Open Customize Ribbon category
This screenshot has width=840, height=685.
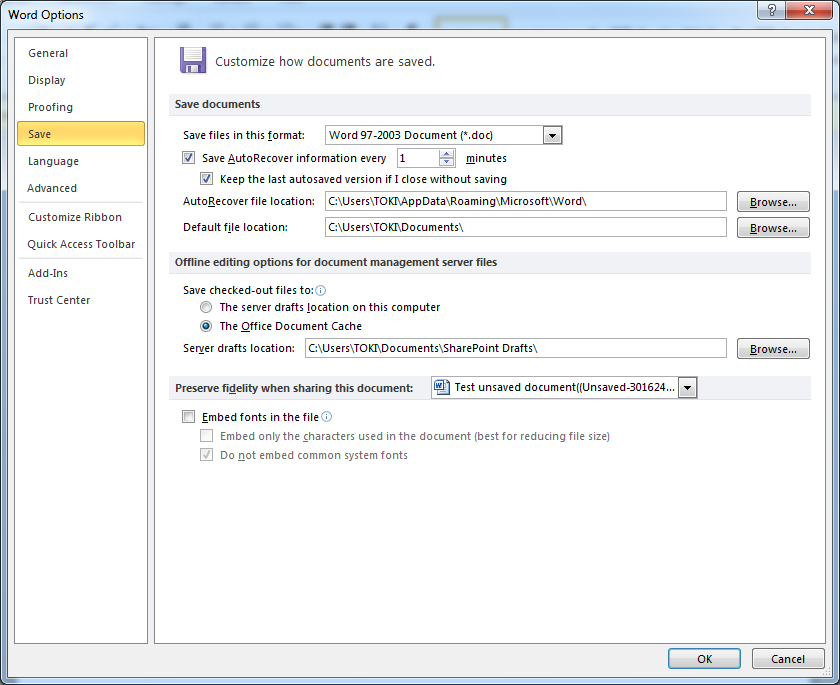(x=81, y=217)
